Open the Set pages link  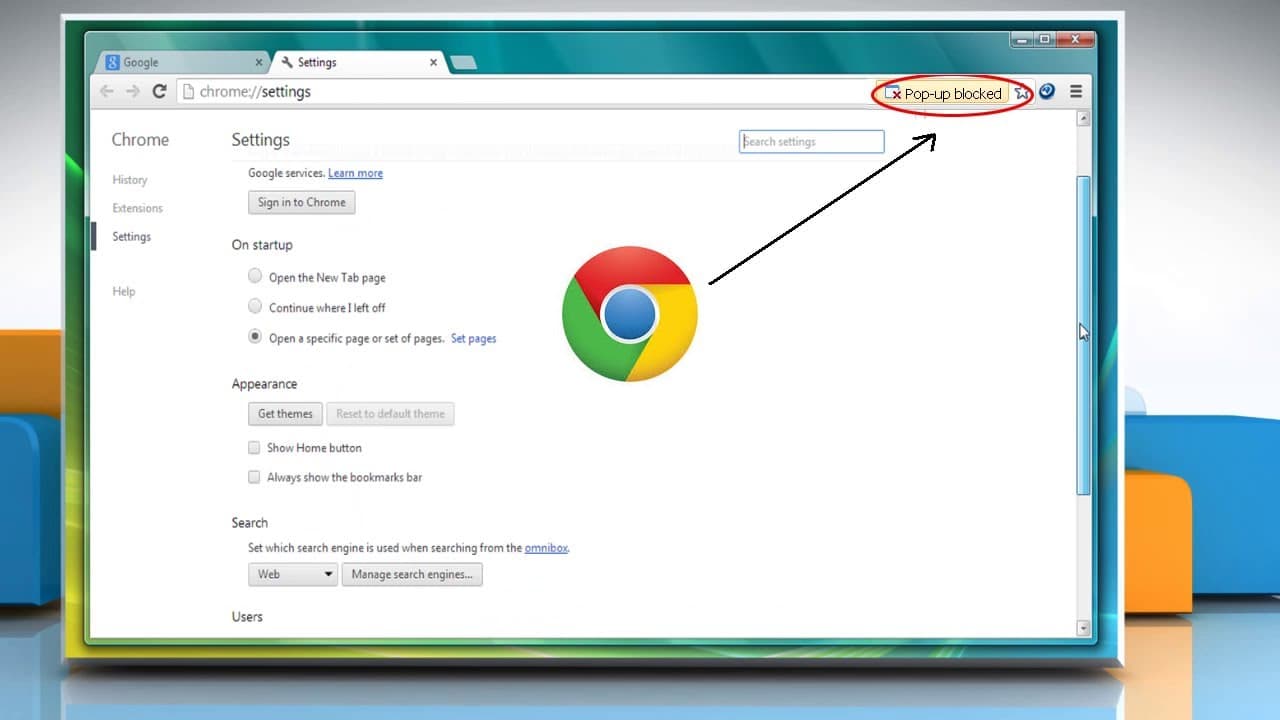474,338
